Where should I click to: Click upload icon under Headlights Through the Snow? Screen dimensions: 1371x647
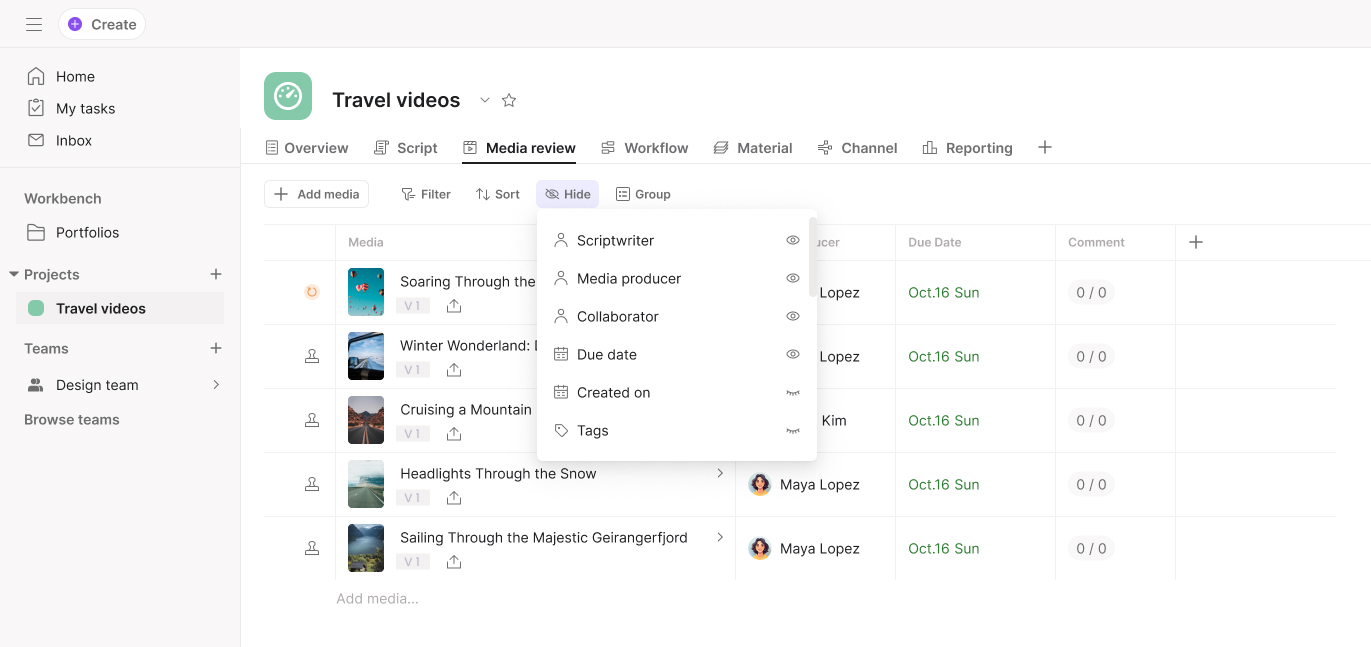[x=454, y=498]
